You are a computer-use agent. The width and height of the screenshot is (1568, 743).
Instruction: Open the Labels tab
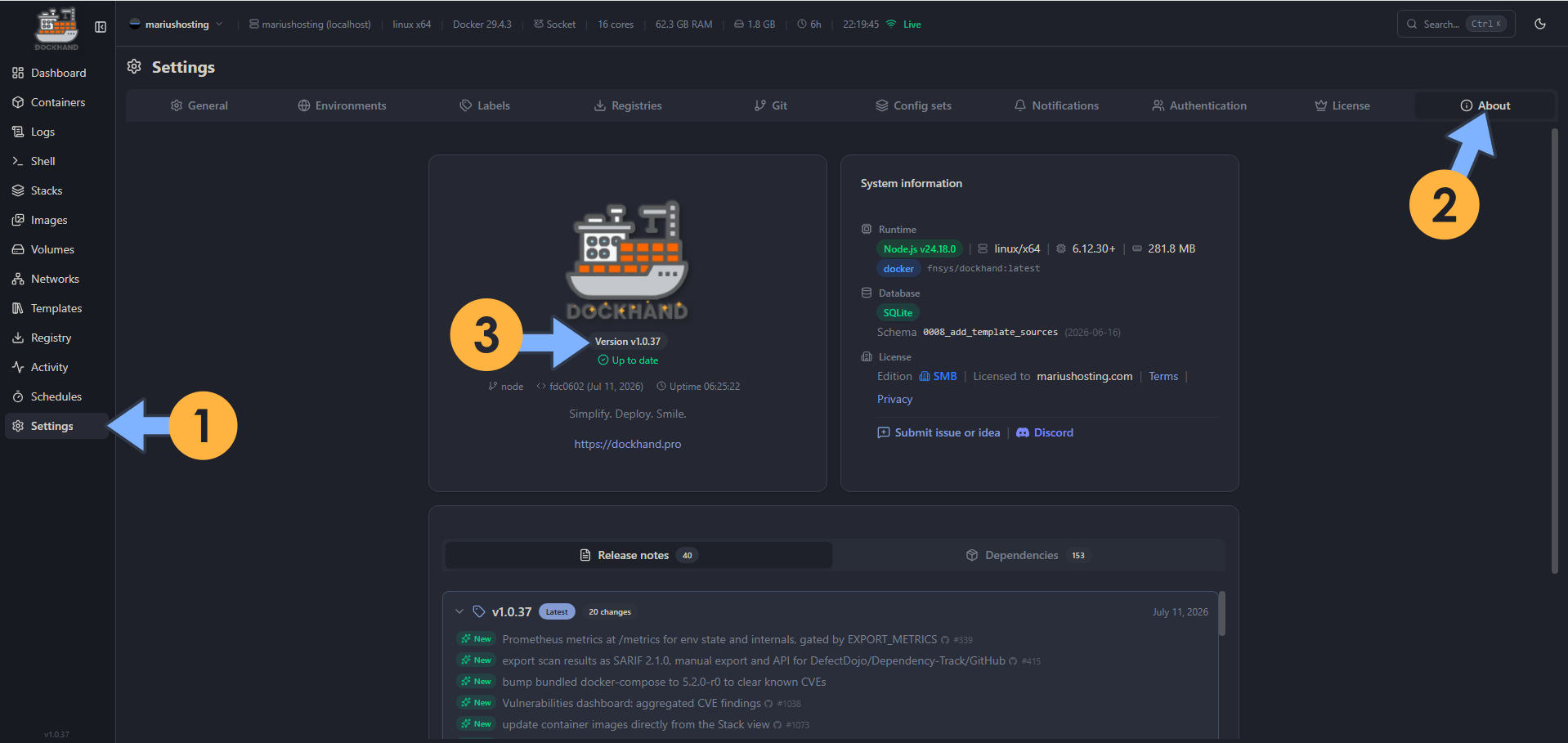(x=485, y=105)
